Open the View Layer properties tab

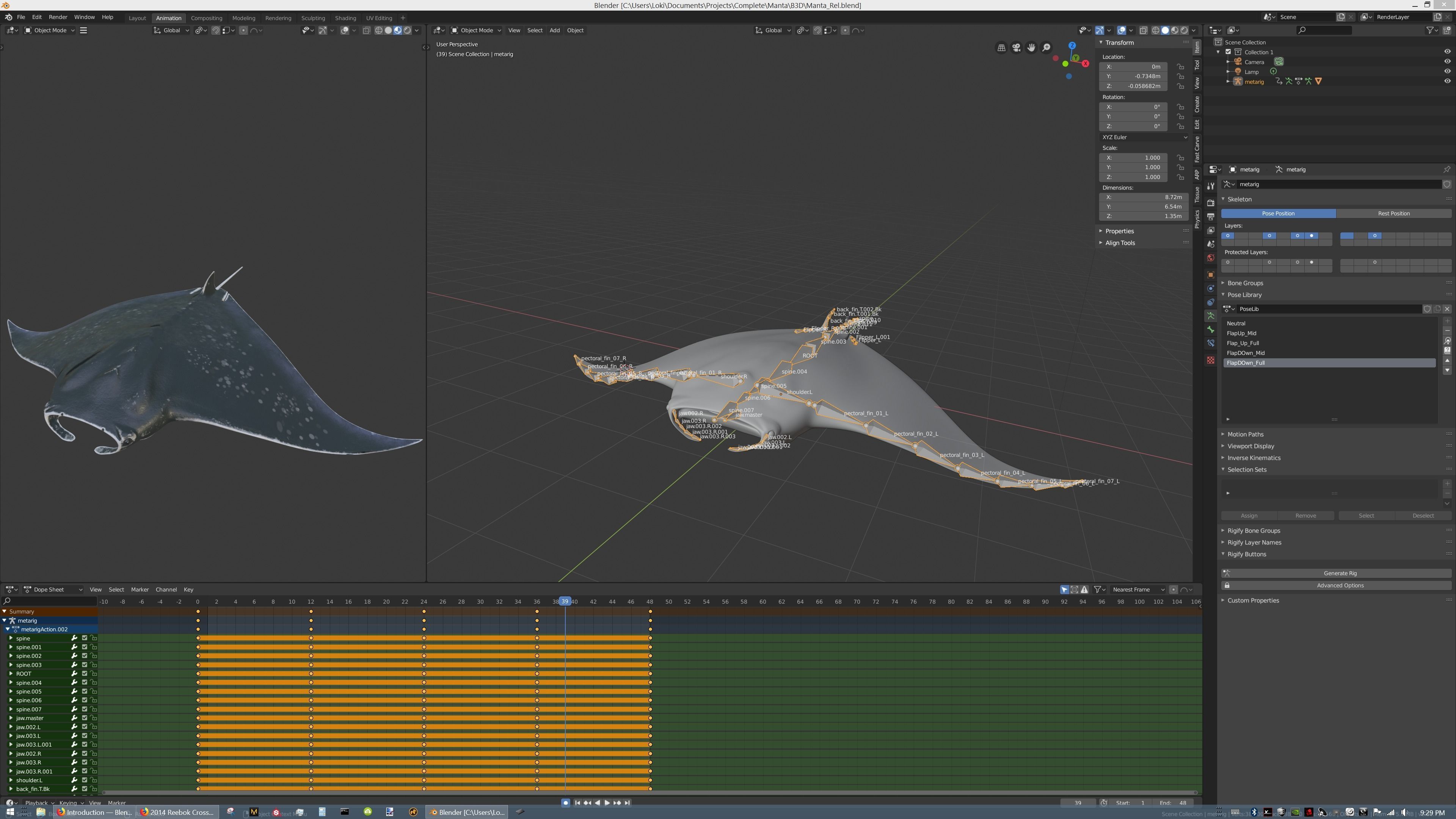point(1211,230)
